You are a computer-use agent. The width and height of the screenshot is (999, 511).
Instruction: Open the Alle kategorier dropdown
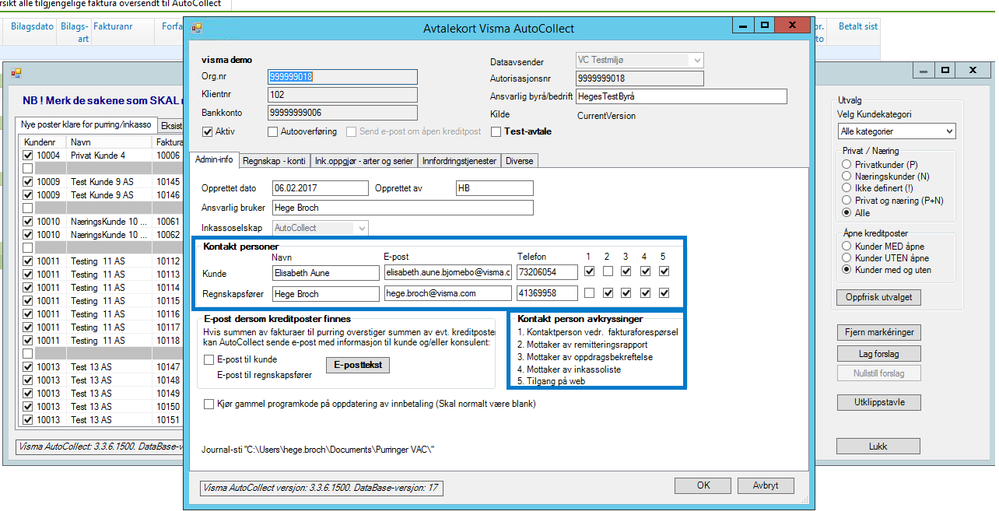896,131
